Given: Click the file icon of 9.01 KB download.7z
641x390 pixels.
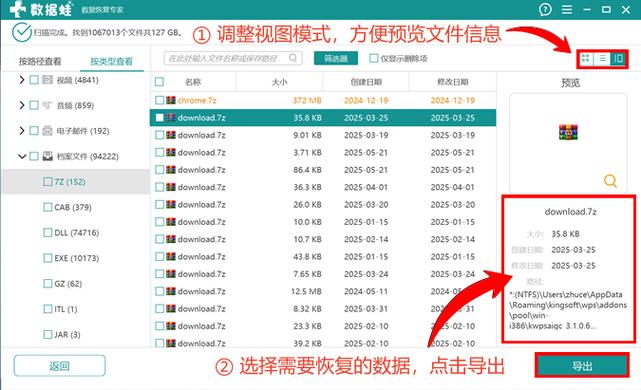Looking at the screenshot, I should [171, 135].
